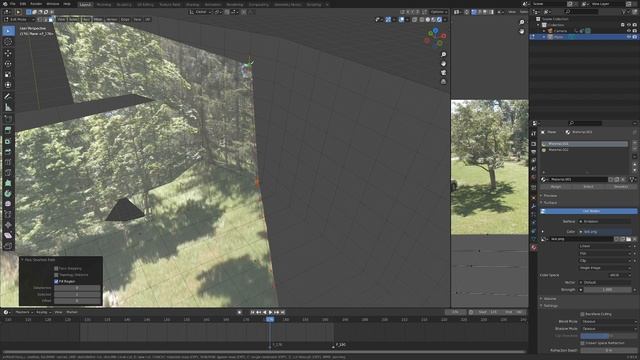Viewport: 640px width, 360px height.
Task: Select the Poly Build tool
Action: pyautogui.click(x=8, y=183)
